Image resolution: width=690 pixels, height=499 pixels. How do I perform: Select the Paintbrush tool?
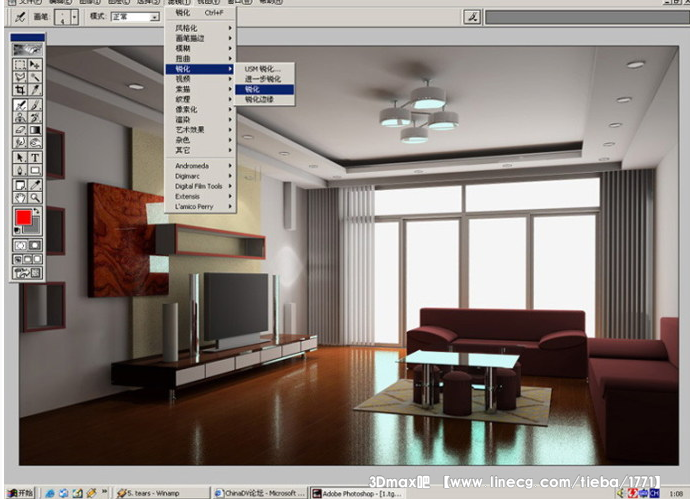[x=35, y=105]
